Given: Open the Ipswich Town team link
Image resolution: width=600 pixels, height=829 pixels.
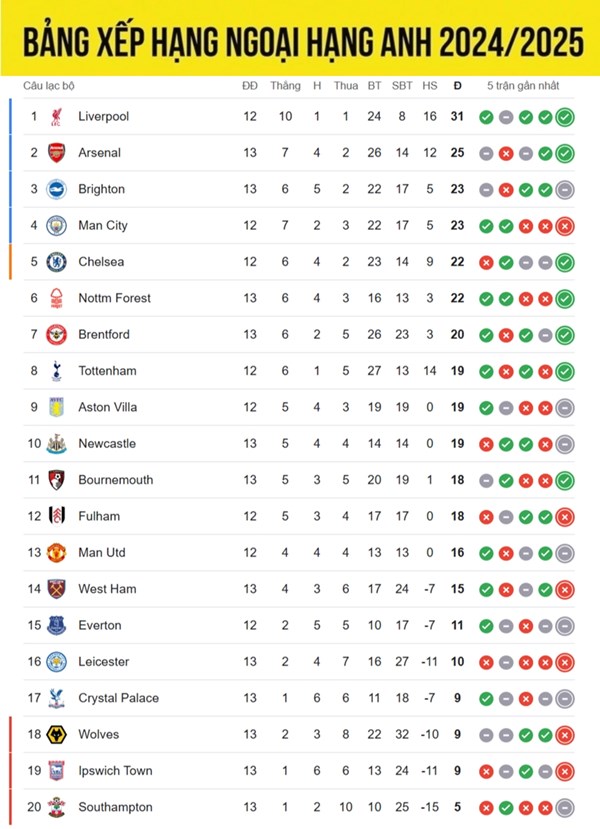Looking at the screenshot, I should tap(115, 771).
